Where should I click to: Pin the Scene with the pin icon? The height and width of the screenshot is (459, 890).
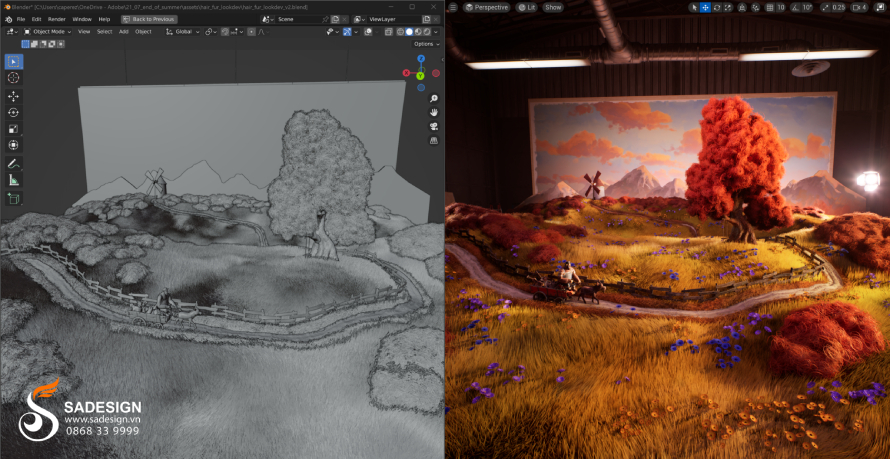pyautogui.click(x=325, y=19)
